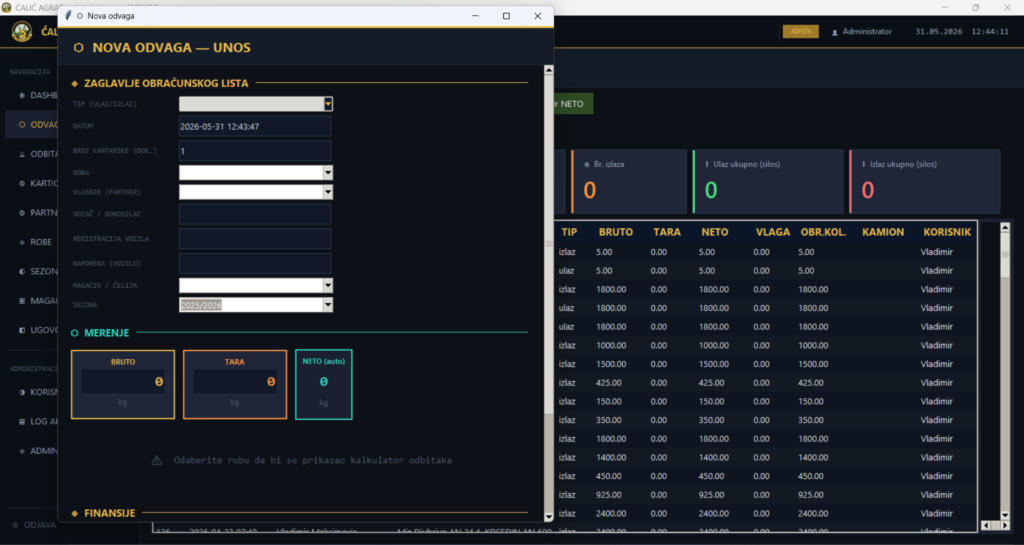
Task: Open the TIP (ULAZ/IZLAZ) dropdown
Action: pyautogui.click(x=328, y=104)
